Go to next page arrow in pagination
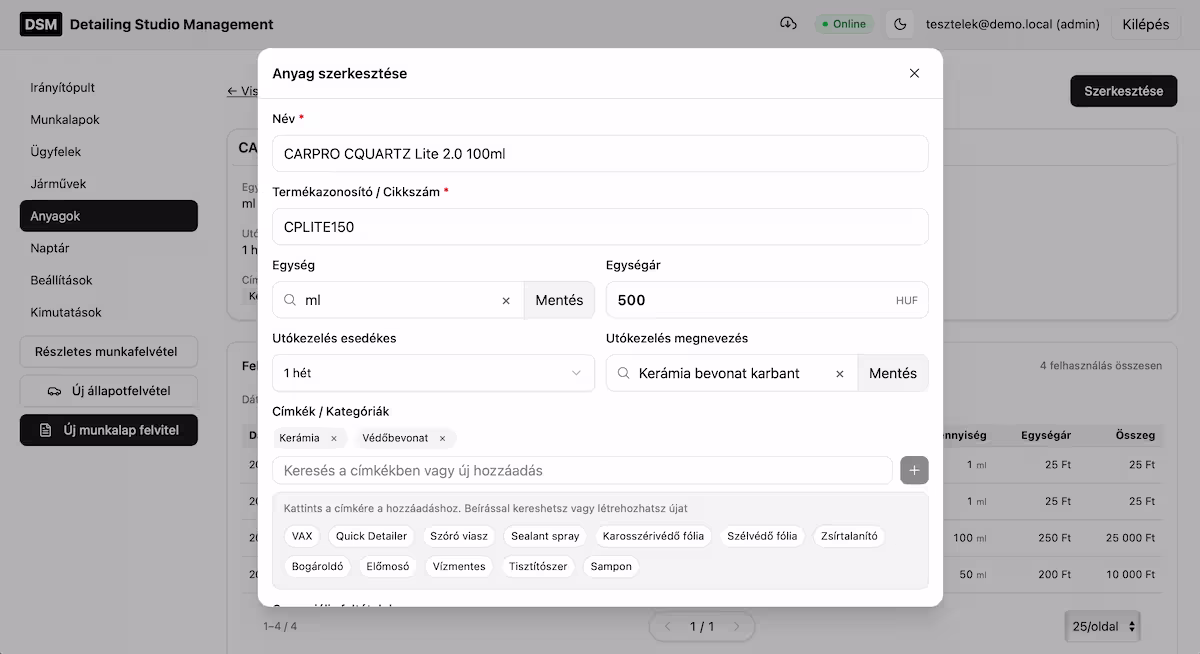 [737, 627]
